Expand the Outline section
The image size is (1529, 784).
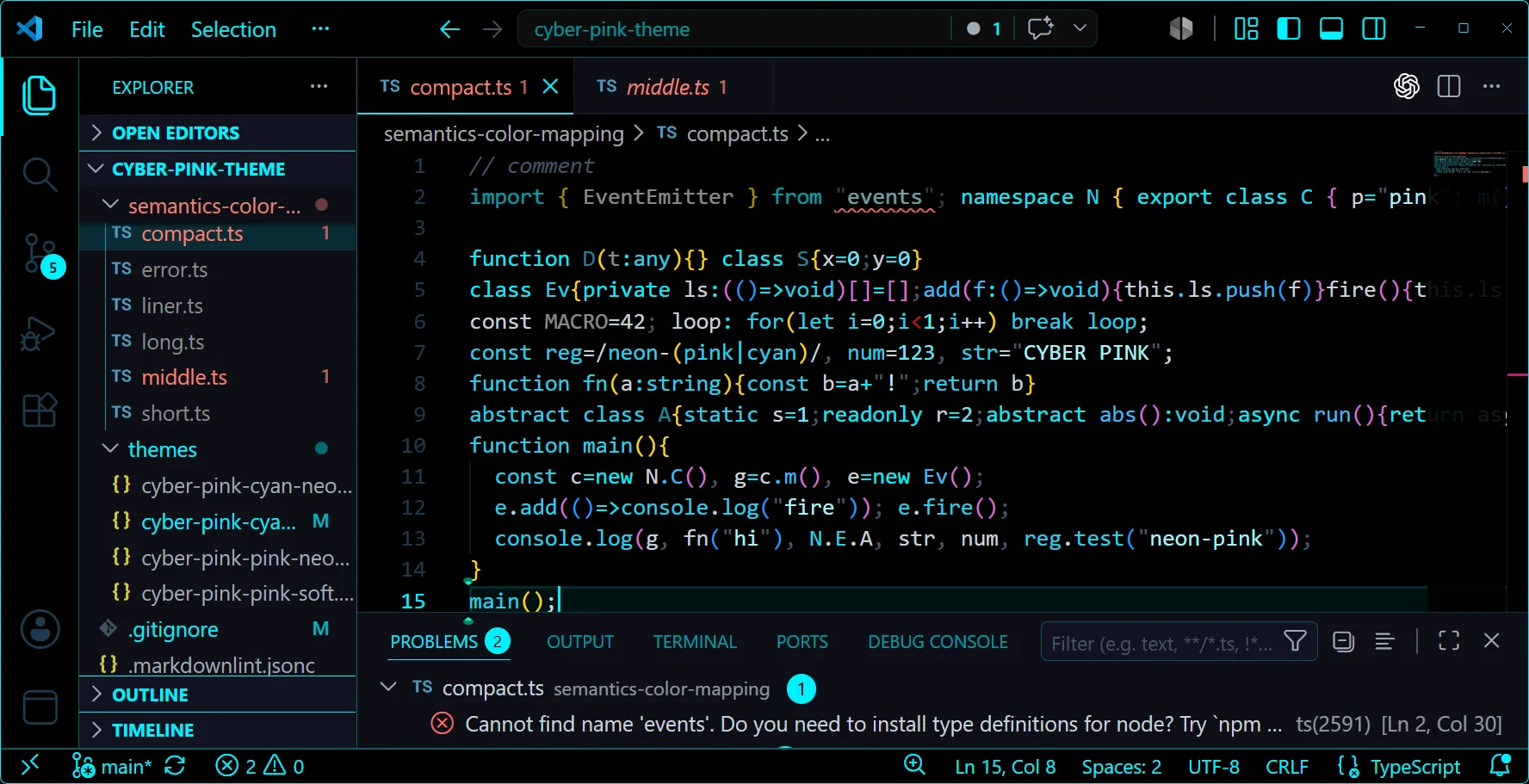coord(219,694)
